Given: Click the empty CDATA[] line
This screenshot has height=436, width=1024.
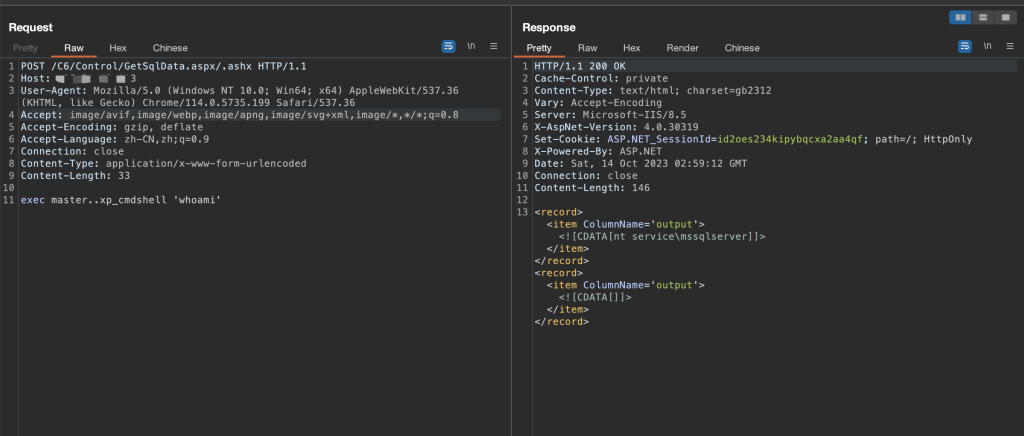Looking at the screenshot, I should click(x=595, y=297).
